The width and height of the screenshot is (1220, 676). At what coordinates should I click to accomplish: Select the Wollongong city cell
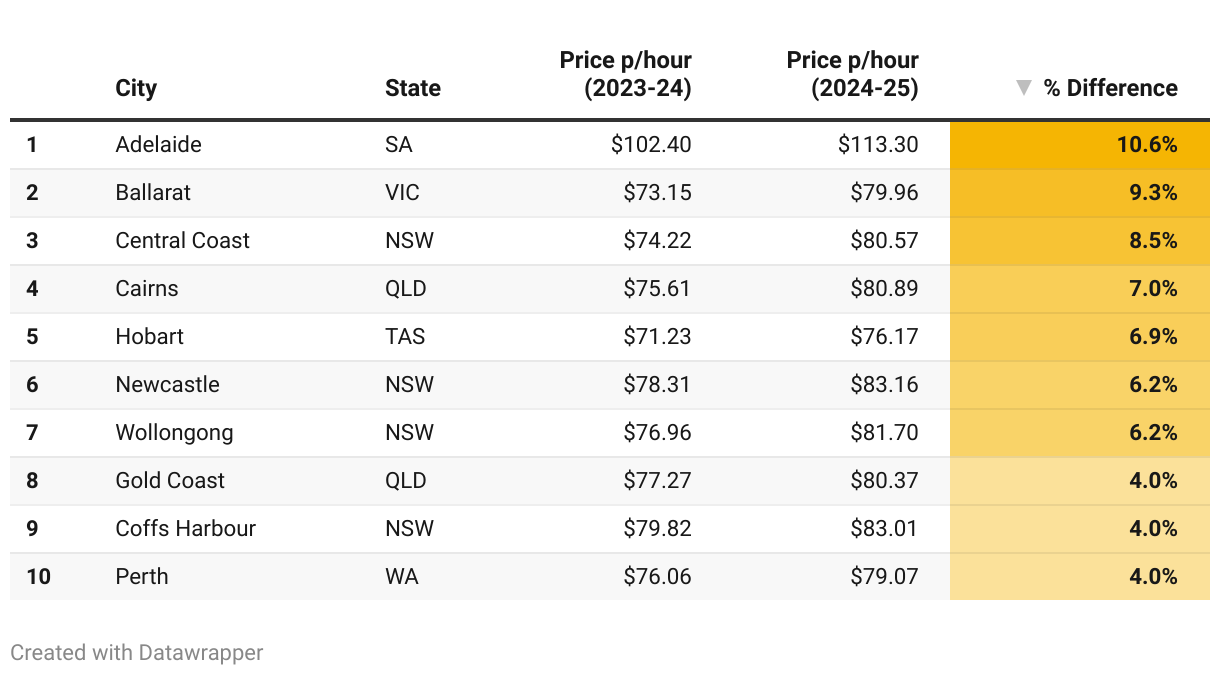175,432
